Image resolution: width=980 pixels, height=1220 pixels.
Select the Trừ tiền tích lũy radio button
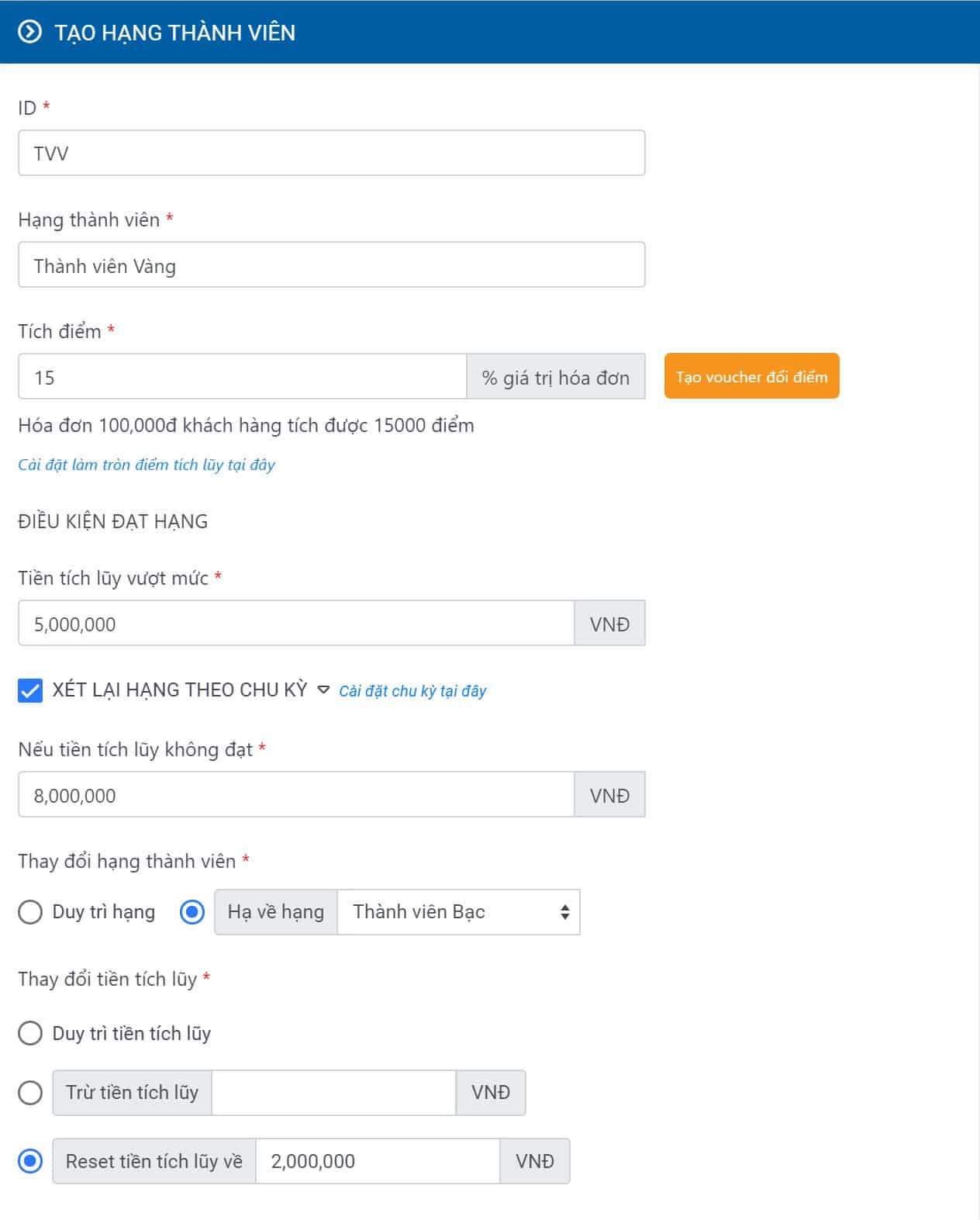coord(30,1093)
